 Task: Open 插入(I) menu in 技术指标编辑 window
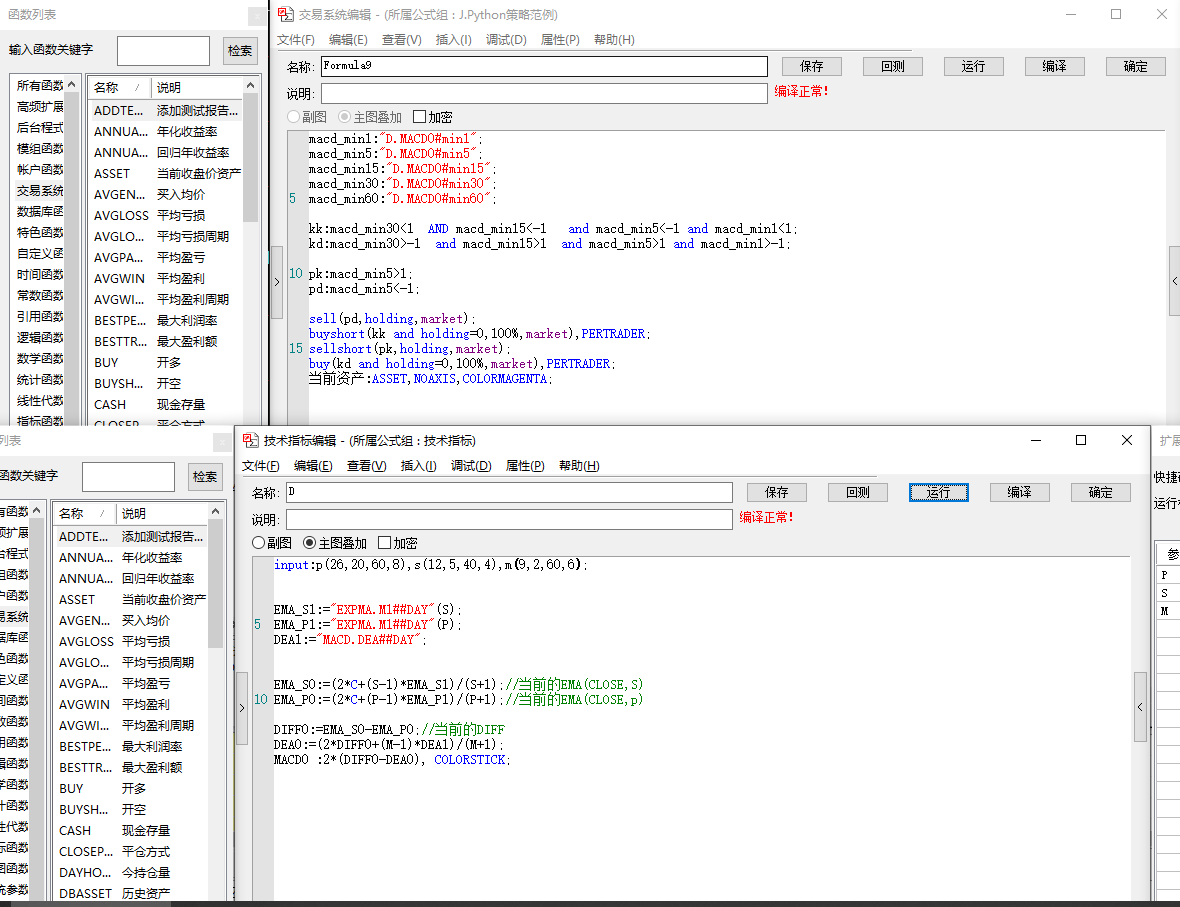(x=418, y=466)
